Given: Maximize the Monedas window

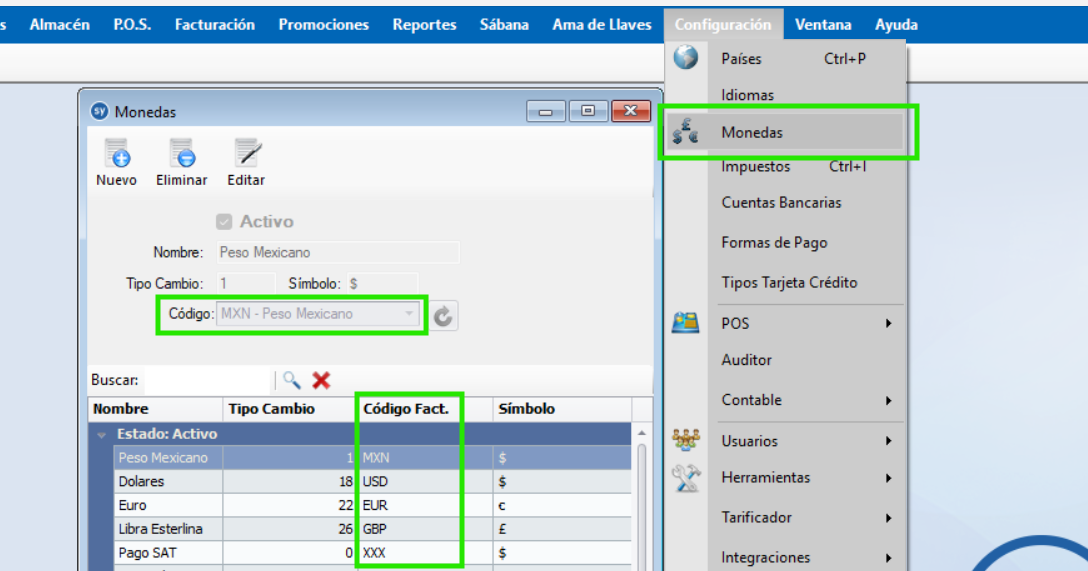Looking at the screenshot, I should coord(588,111).
